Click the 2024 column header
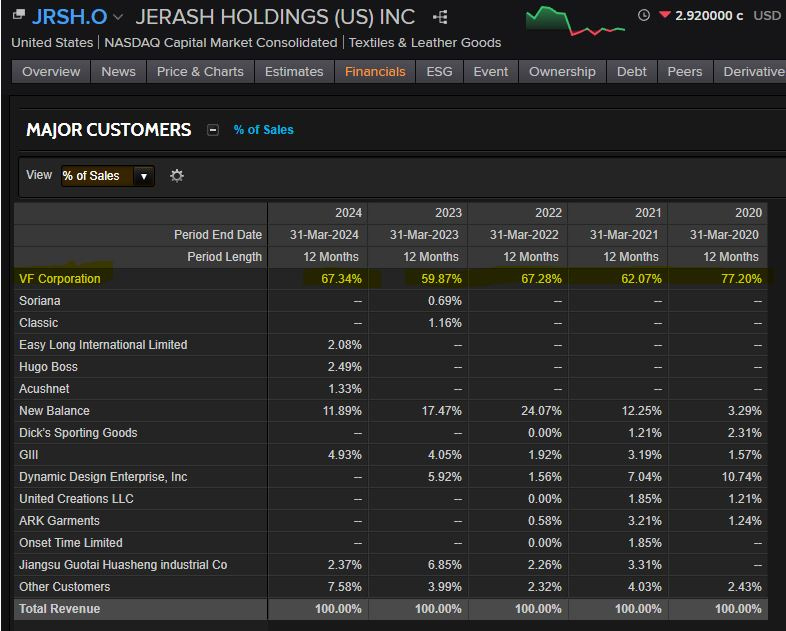Image resolution: width=786 pixels, height=631 pixels. click(348, 213)
